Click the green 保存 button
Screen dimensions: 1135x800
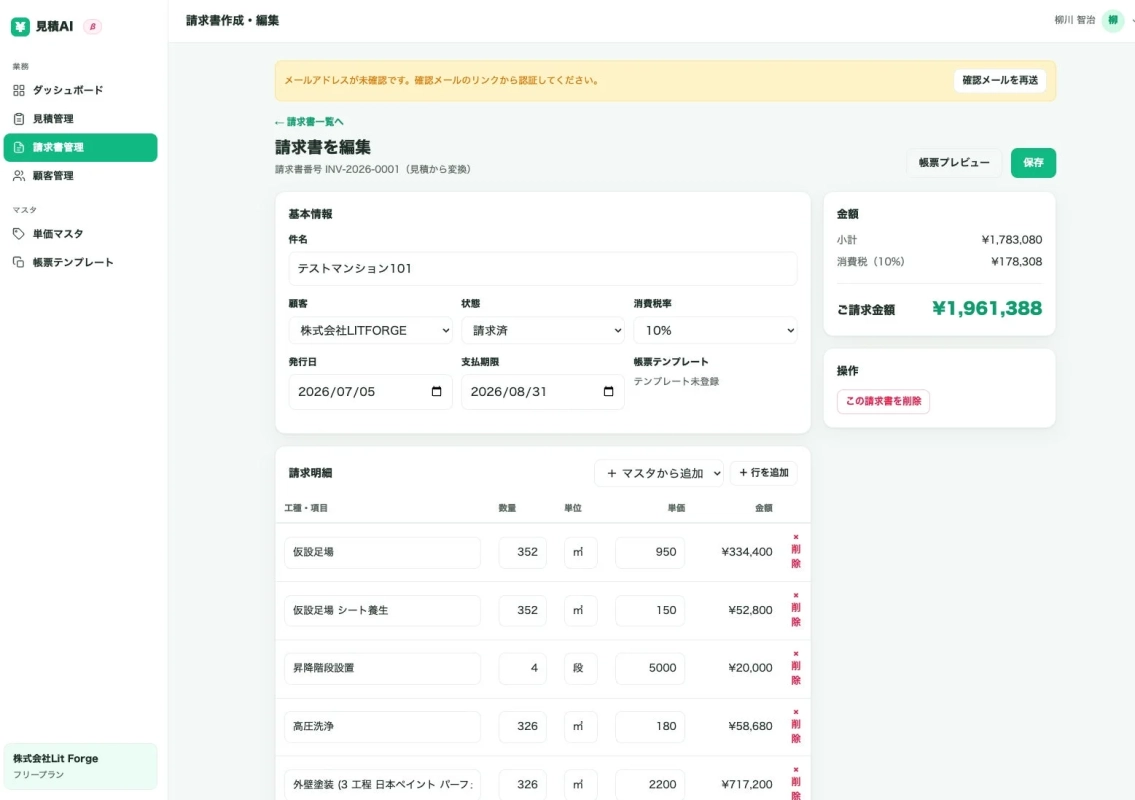[x=1033, y=162]
